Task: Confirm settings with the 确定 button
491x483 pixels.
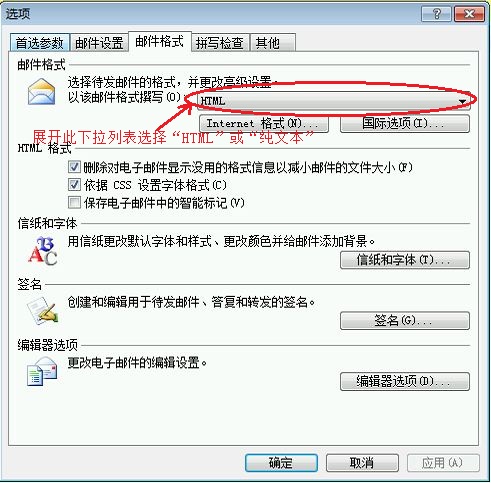Action: click(x=281, y=463)
